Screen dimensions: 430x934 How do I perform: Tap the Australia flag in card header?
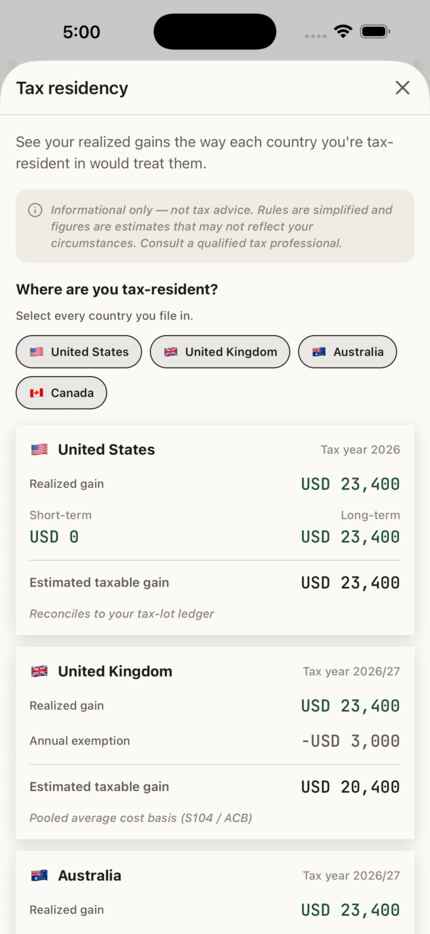tap(39, 876)
